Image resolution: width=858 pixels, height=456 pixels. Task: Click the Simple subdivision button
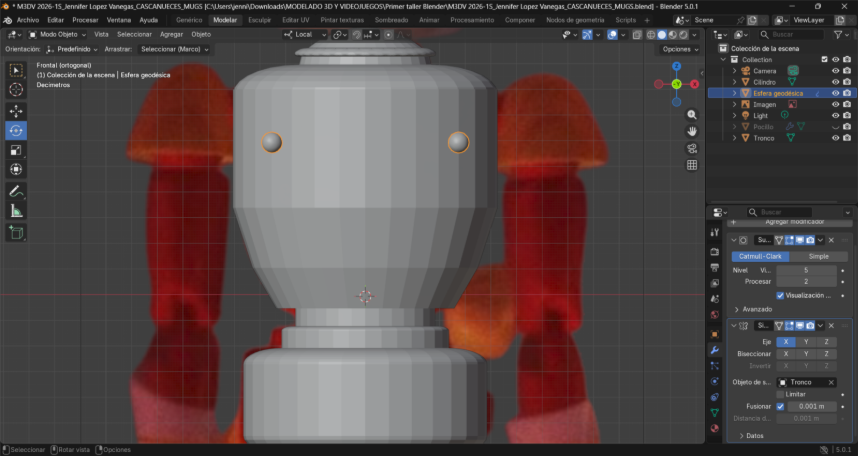click(818, 256)
